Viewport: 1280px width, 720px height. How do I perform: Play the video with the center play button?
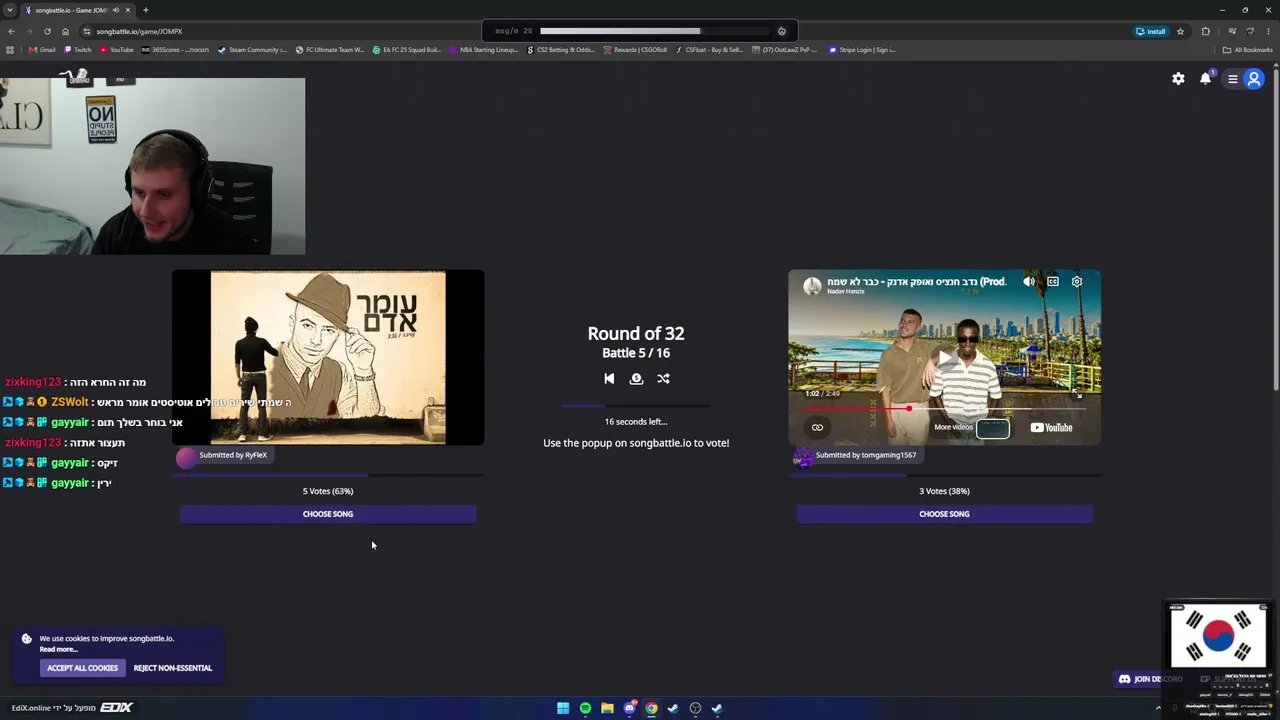click(944, 357)
